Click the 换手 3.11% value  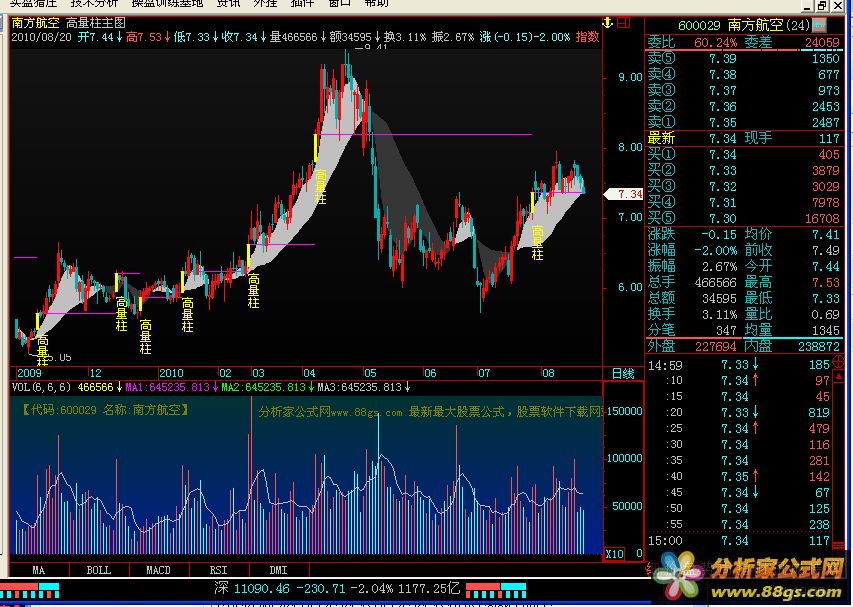click(x=719, y=314)
